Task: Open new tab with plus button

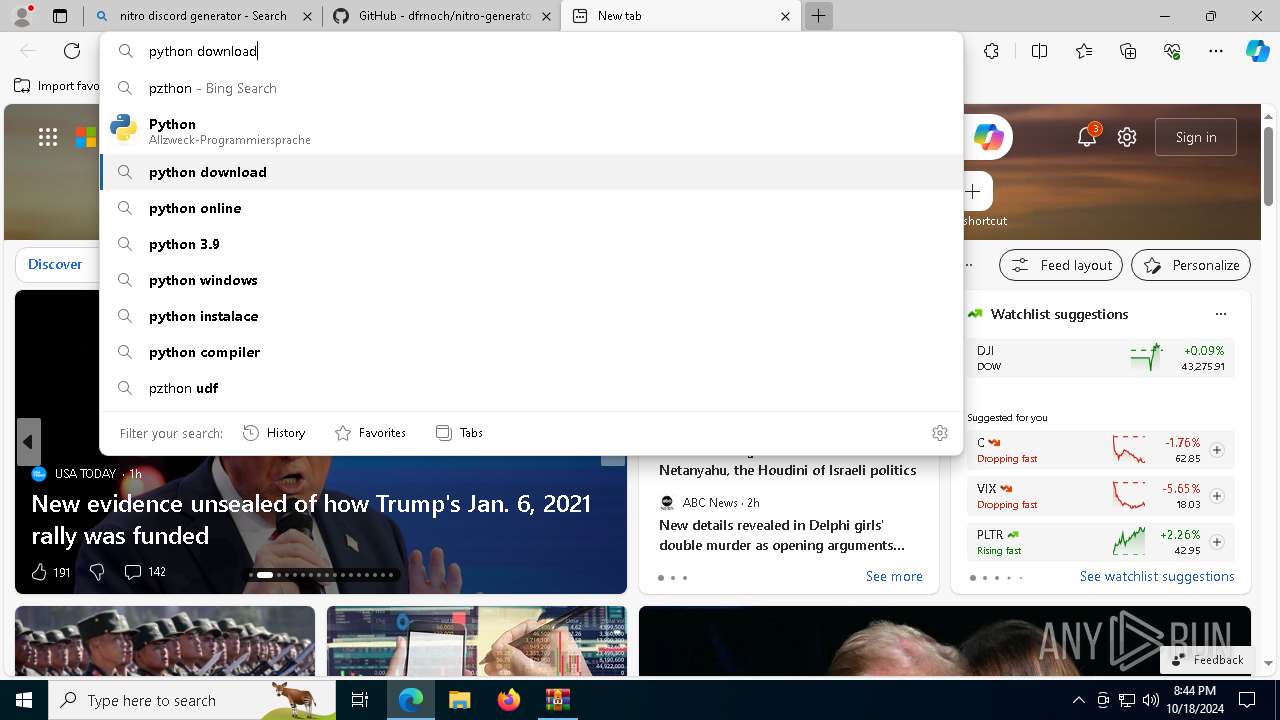Action: coord(818,16)
